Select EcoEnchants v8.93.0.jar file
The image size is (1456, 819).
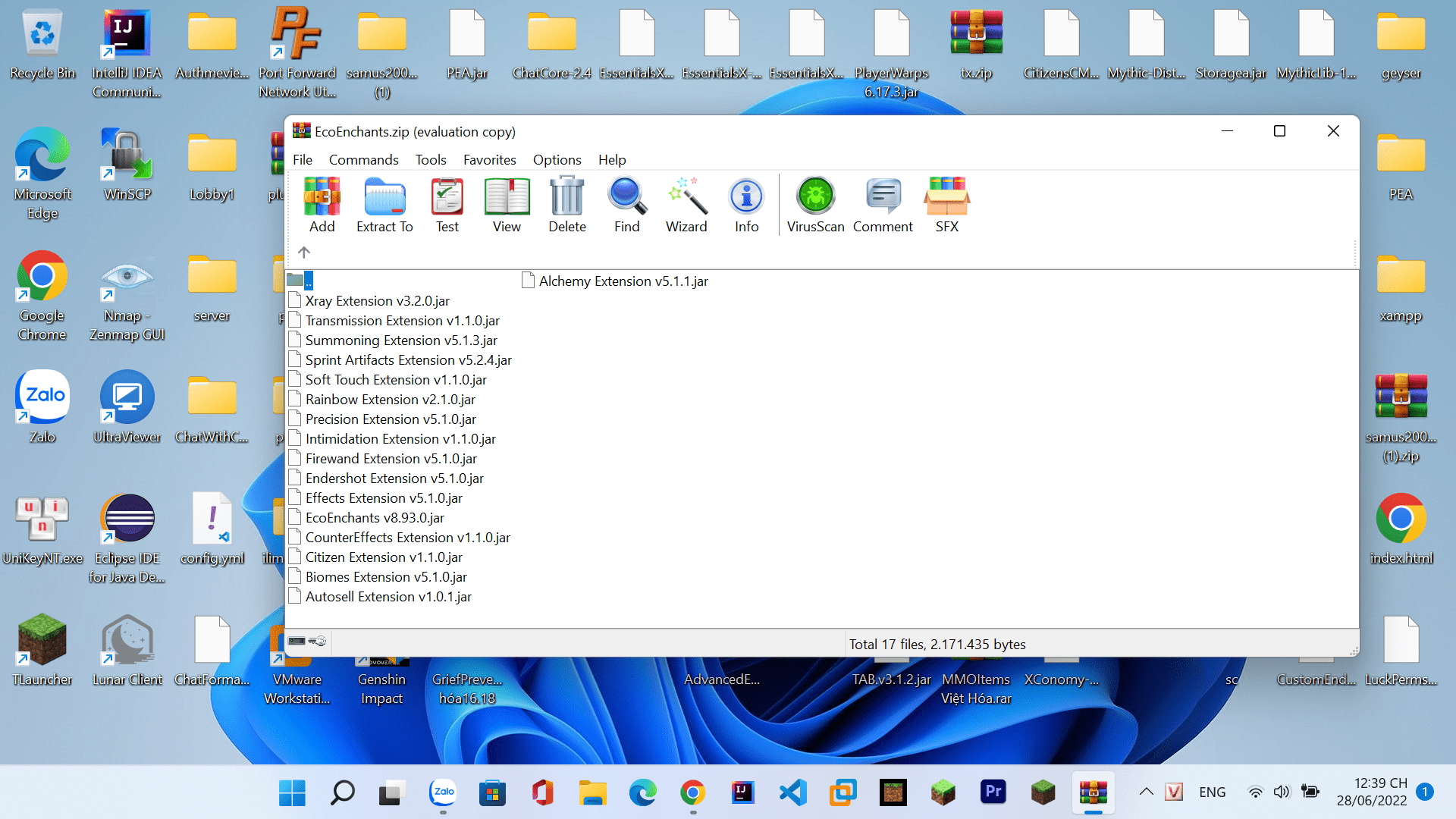[x=375, y=518]
